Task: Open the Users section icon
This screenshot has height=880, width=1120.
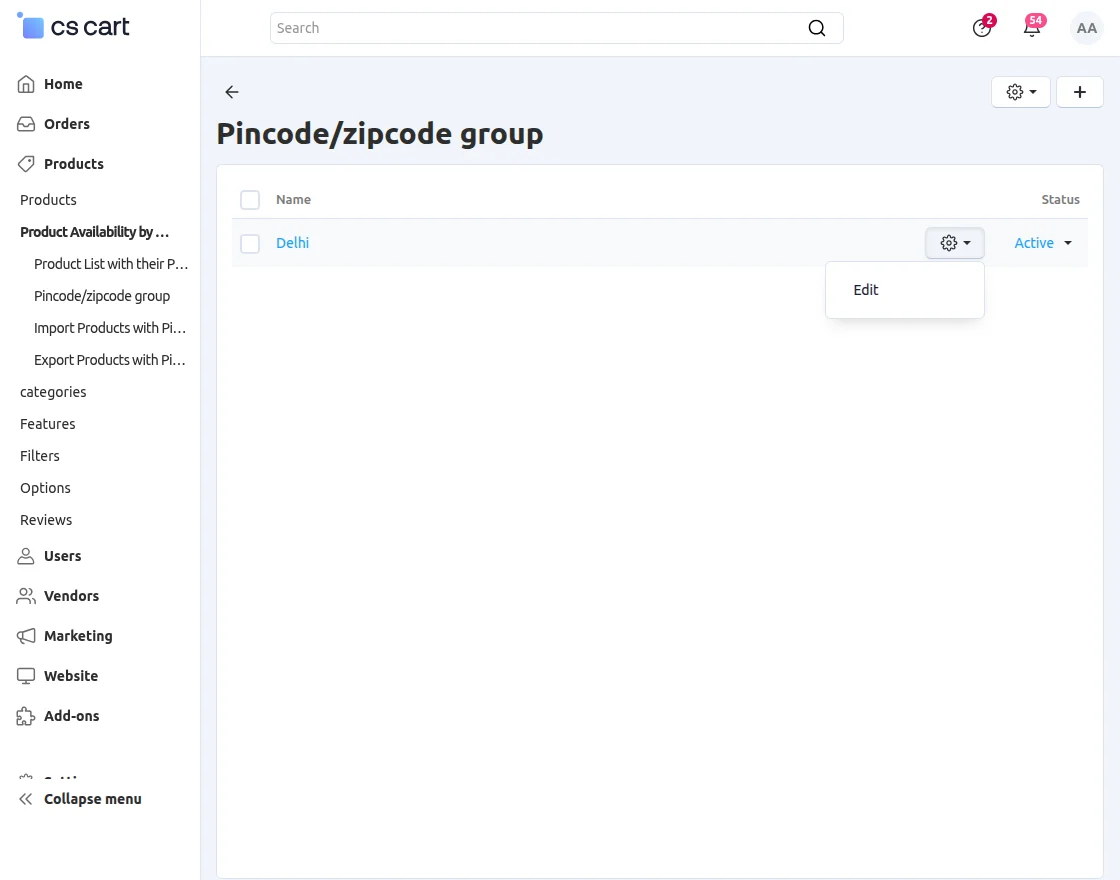Action: (x=25, y=556)
